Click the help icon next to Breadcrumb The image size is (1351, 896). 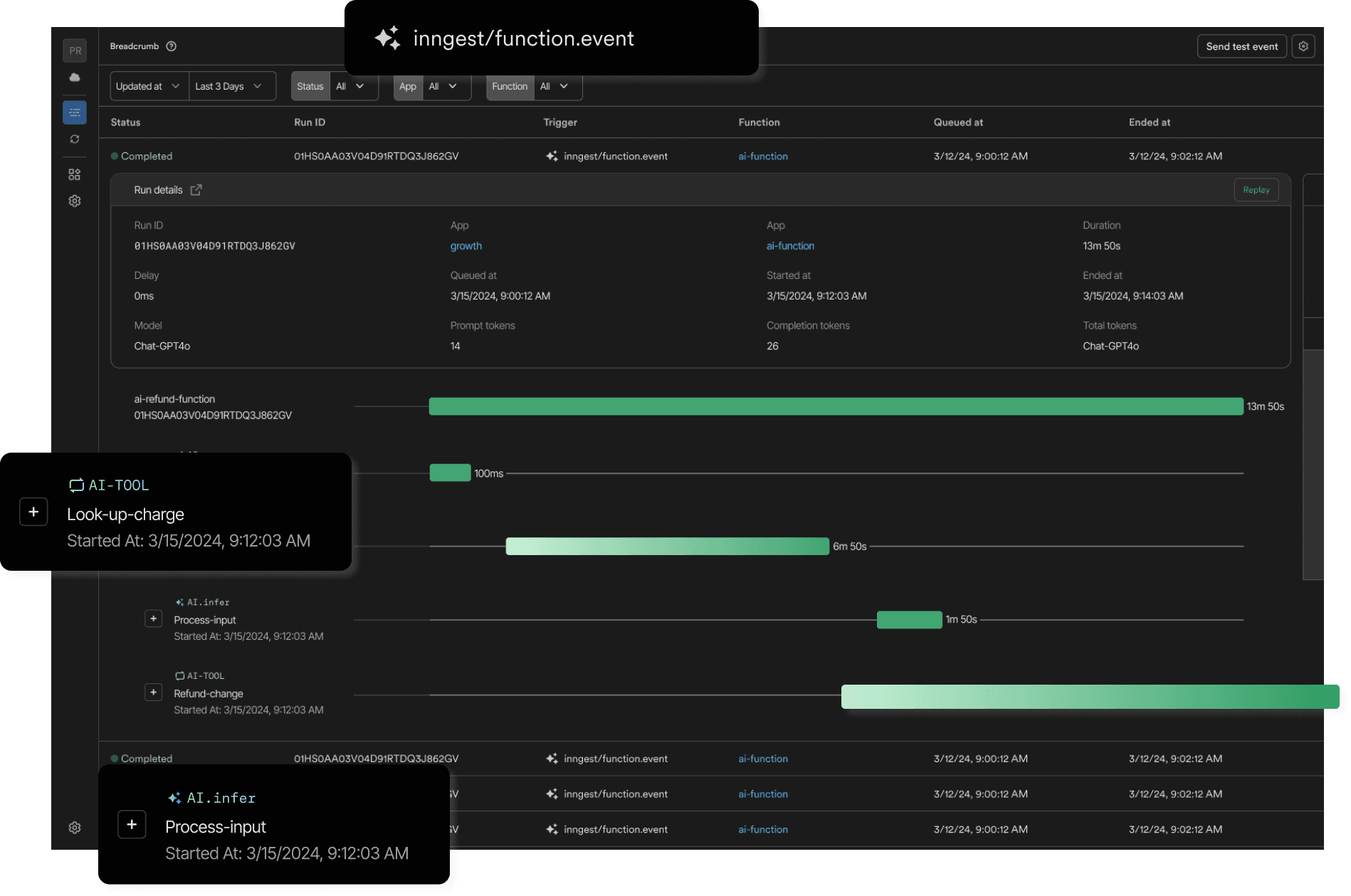[x=171, y=46]
